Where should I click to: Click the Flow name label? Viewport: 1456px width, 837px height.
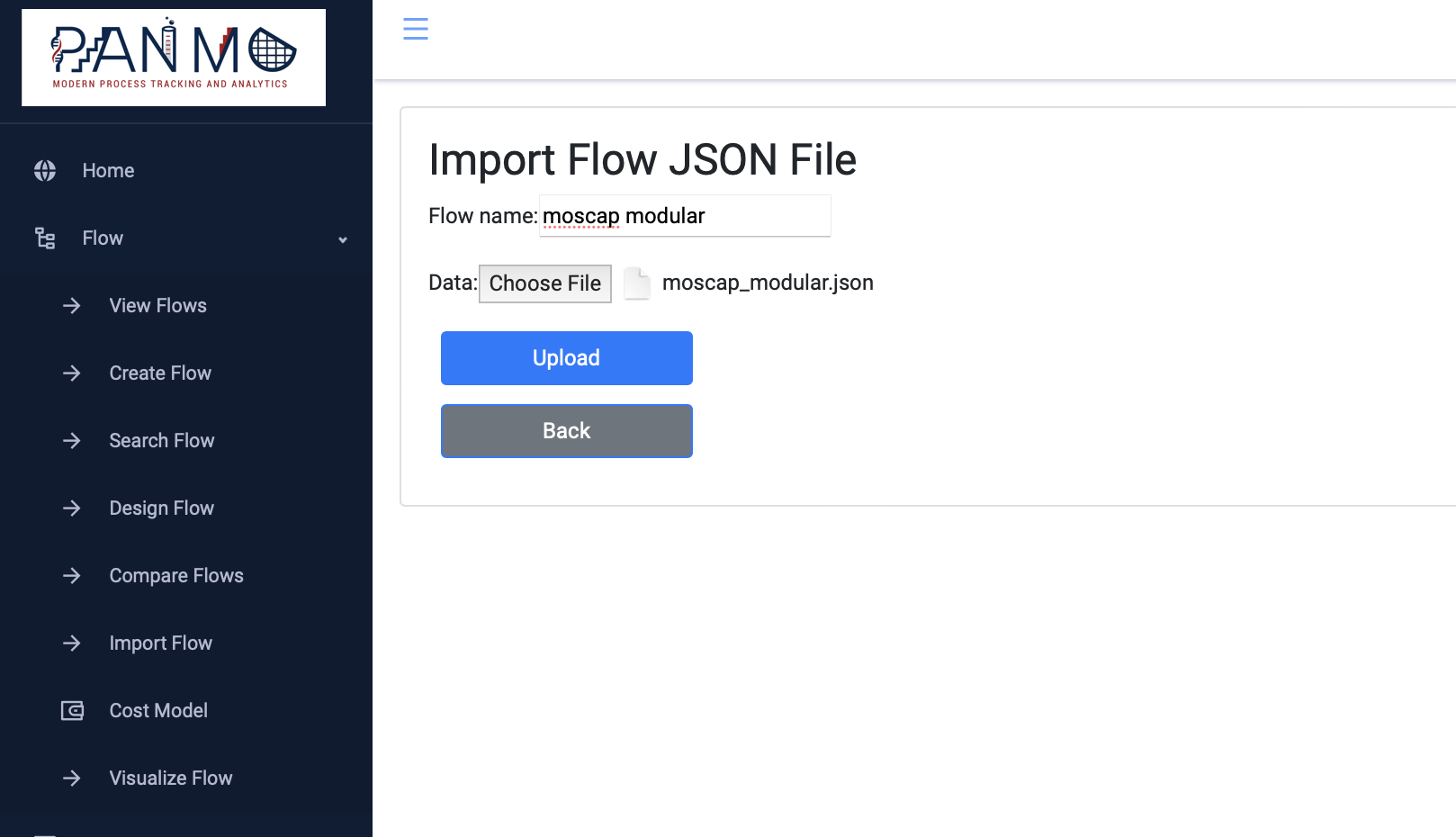(483, 216)
